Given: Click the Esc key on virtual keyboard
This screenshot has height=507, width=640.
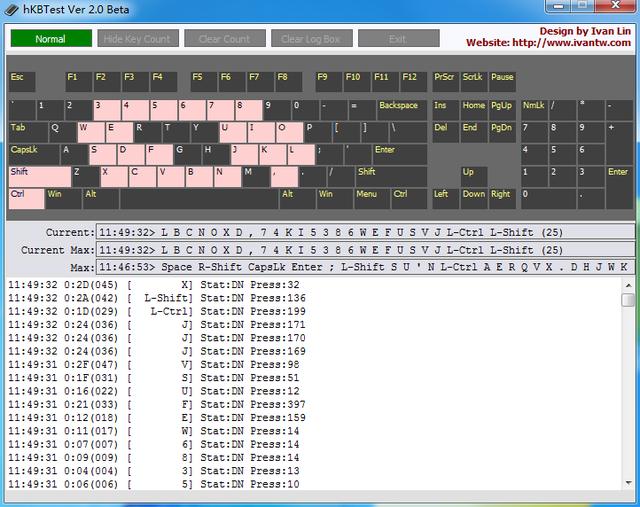Looking at the screenshot, I should 22,82.
